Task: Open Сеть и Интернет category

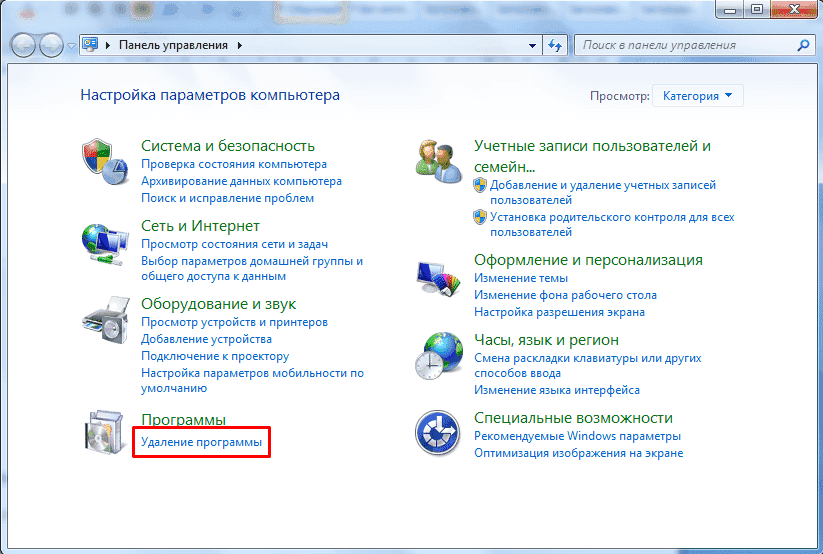Action: point(200,226)
